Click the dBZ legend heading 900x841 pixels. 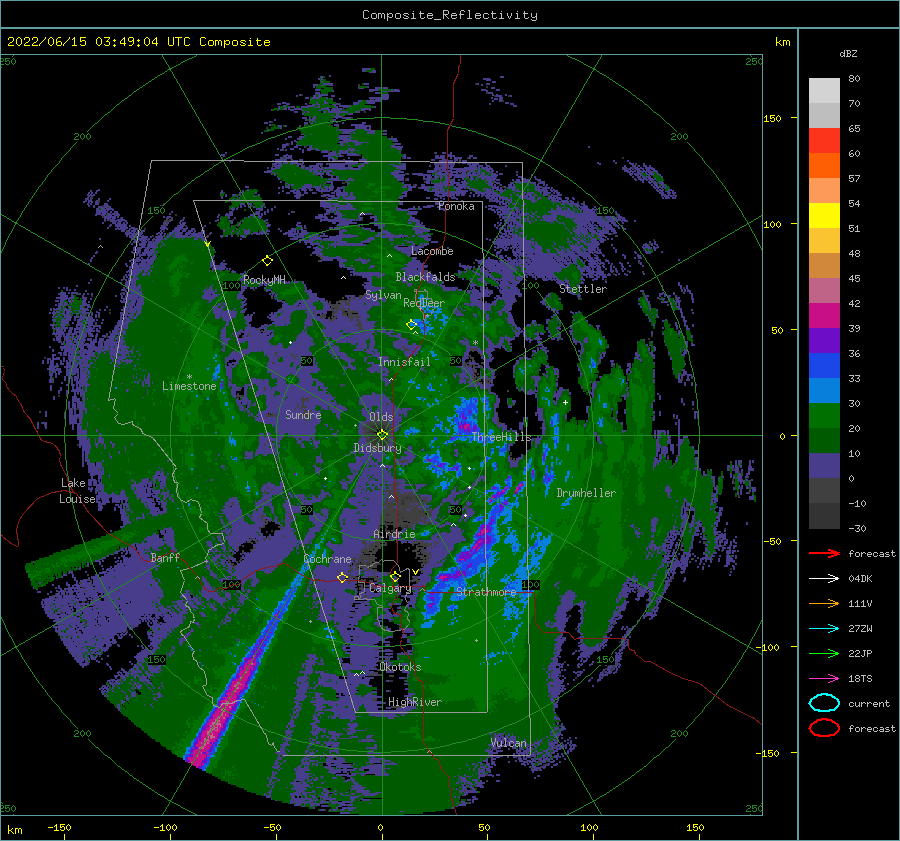[848, 53]
